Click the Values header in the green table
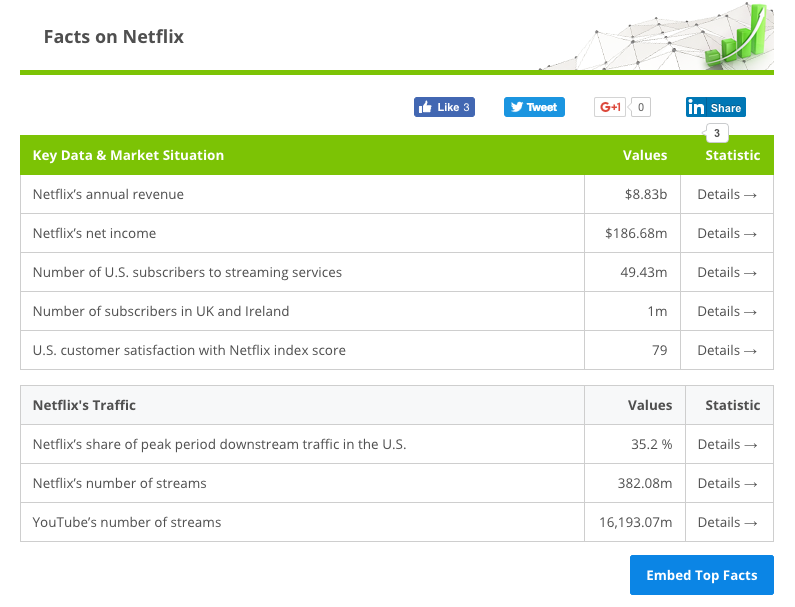 click(x=645, y=155)
